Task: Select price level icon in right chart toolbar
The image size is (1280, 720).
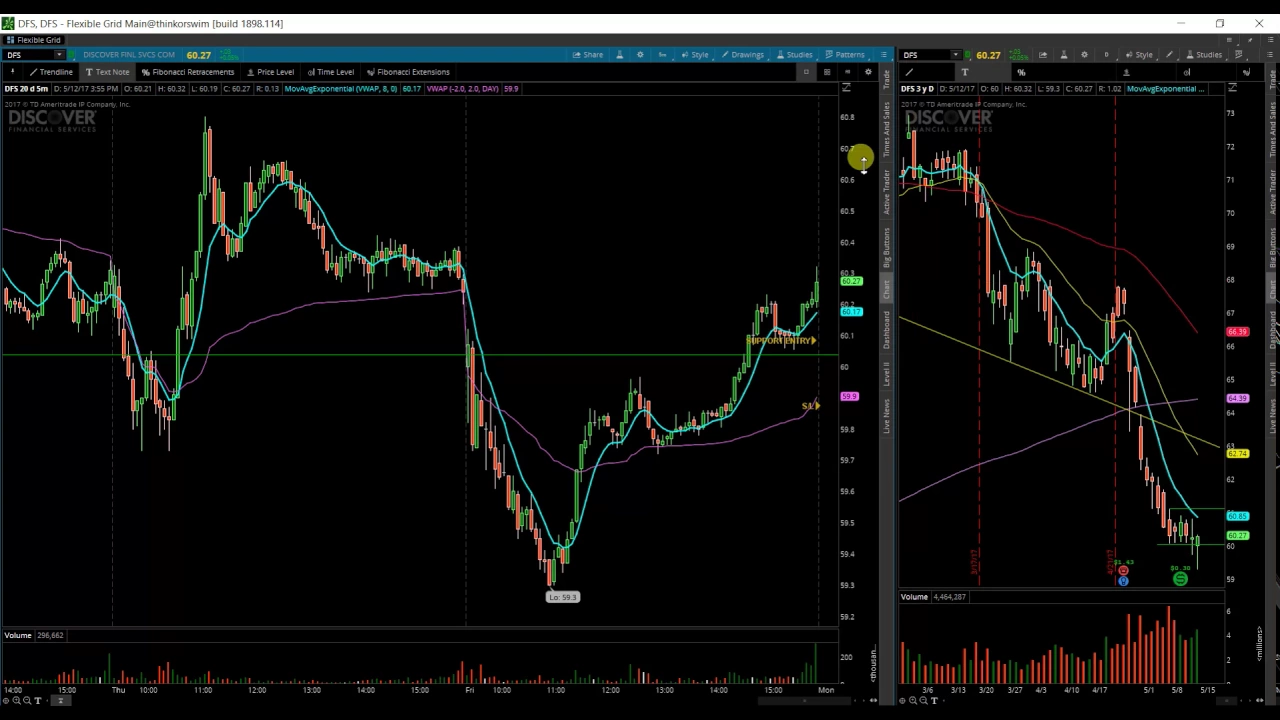Action: [1126, 72]
